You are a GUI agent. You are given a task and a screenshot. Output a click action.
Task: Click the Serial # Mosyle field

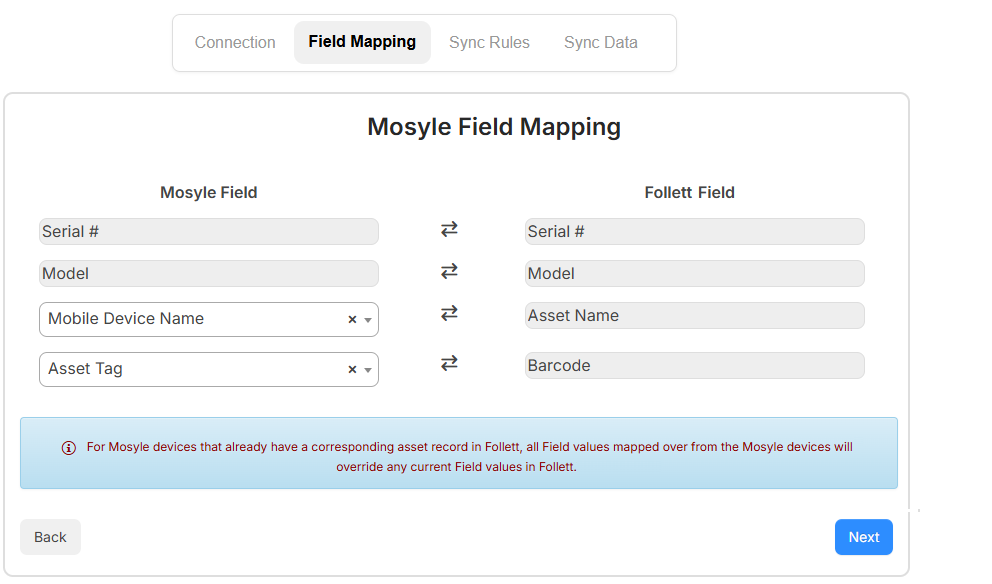[208, 231]
